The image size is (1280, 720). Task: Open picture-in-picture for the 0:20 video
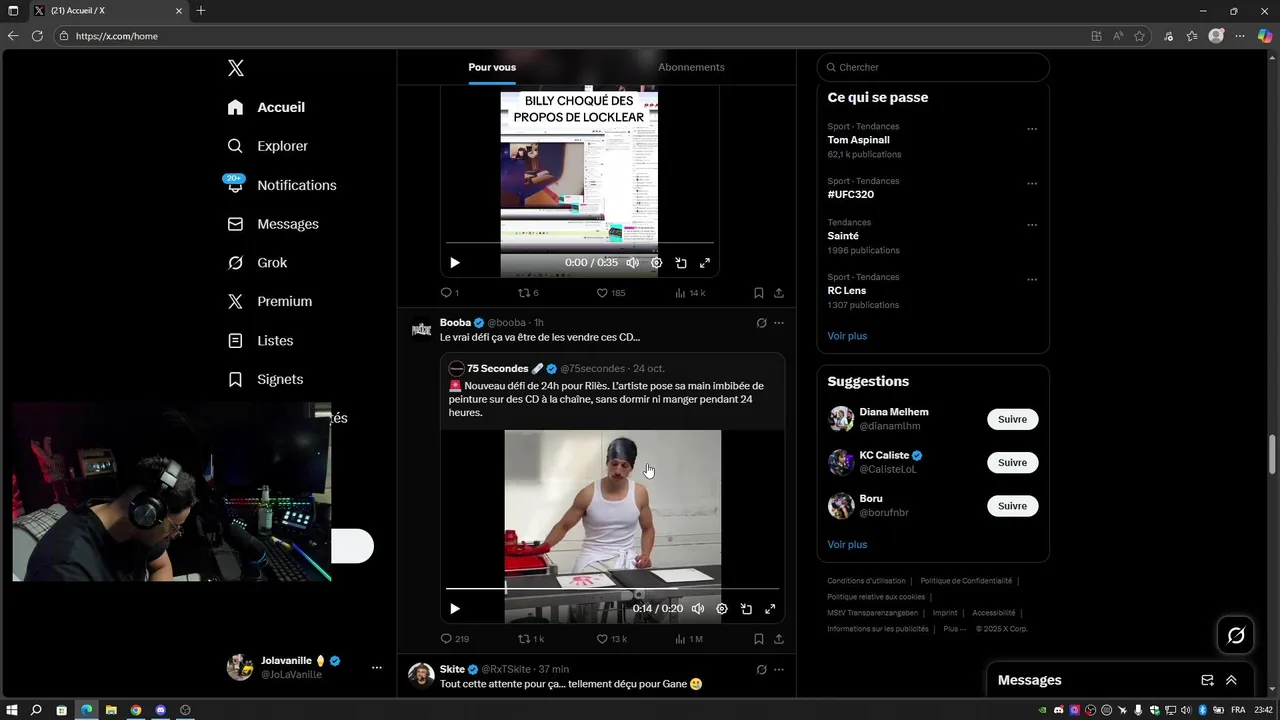point(746,609)
